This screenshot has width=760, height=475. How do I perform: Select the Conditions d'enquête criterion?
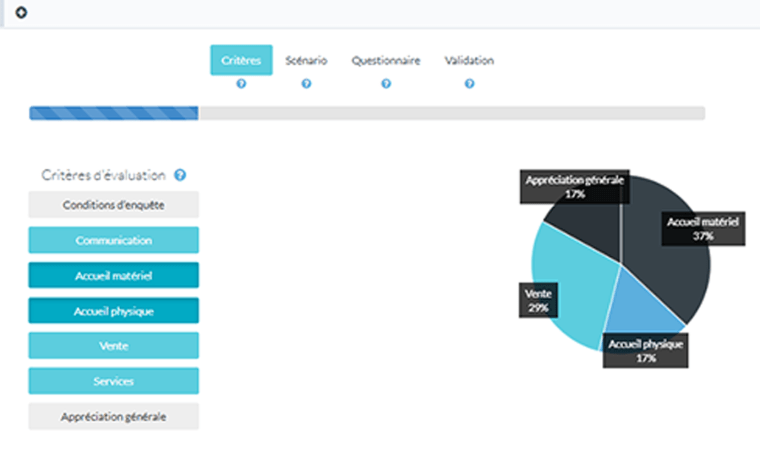(x=113, y=205)
